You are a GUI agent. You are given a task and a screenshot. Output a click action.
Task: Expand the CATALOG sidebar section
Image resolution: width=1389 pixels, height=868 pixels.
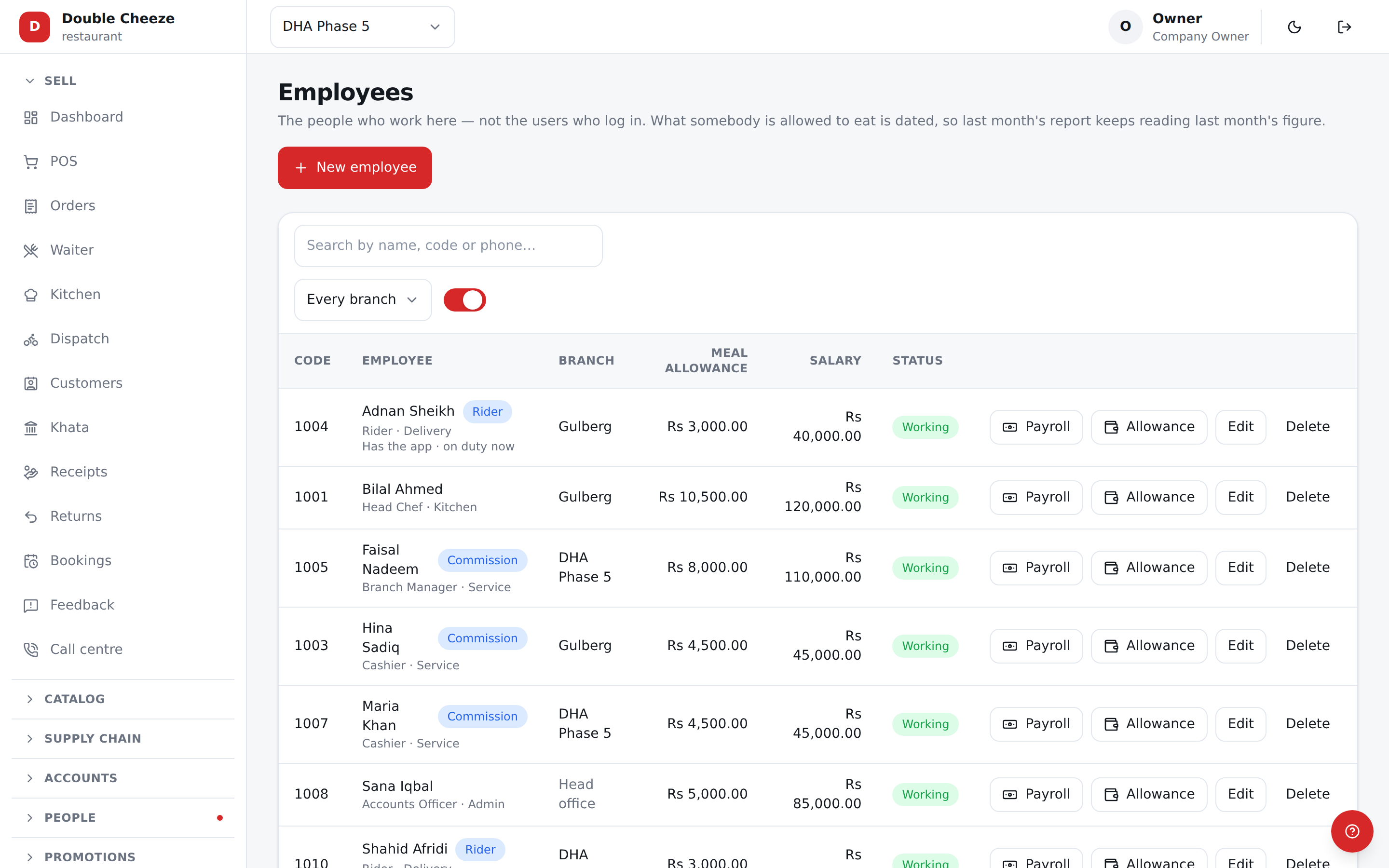(x=123, y=699)
